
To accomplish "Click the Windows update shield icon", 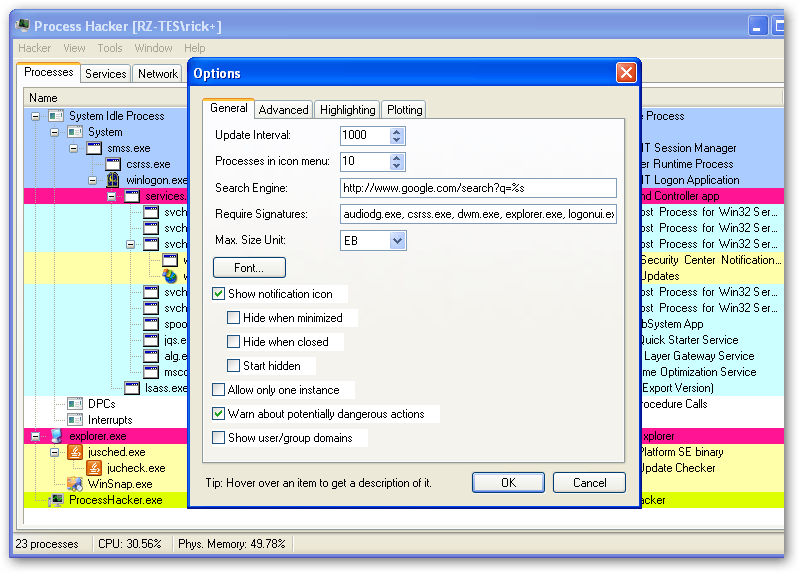I will 170,276.
